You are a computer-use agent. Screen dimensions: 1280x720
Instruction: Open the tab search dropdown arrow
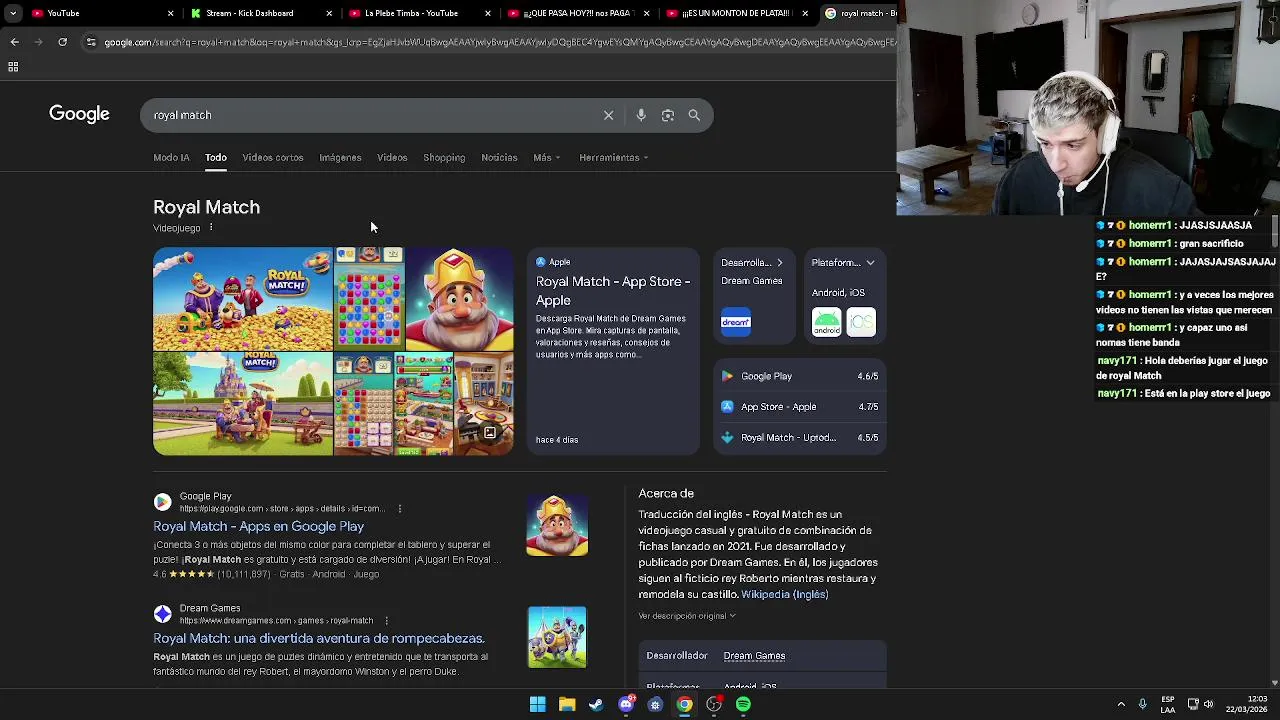click(12, 13)
